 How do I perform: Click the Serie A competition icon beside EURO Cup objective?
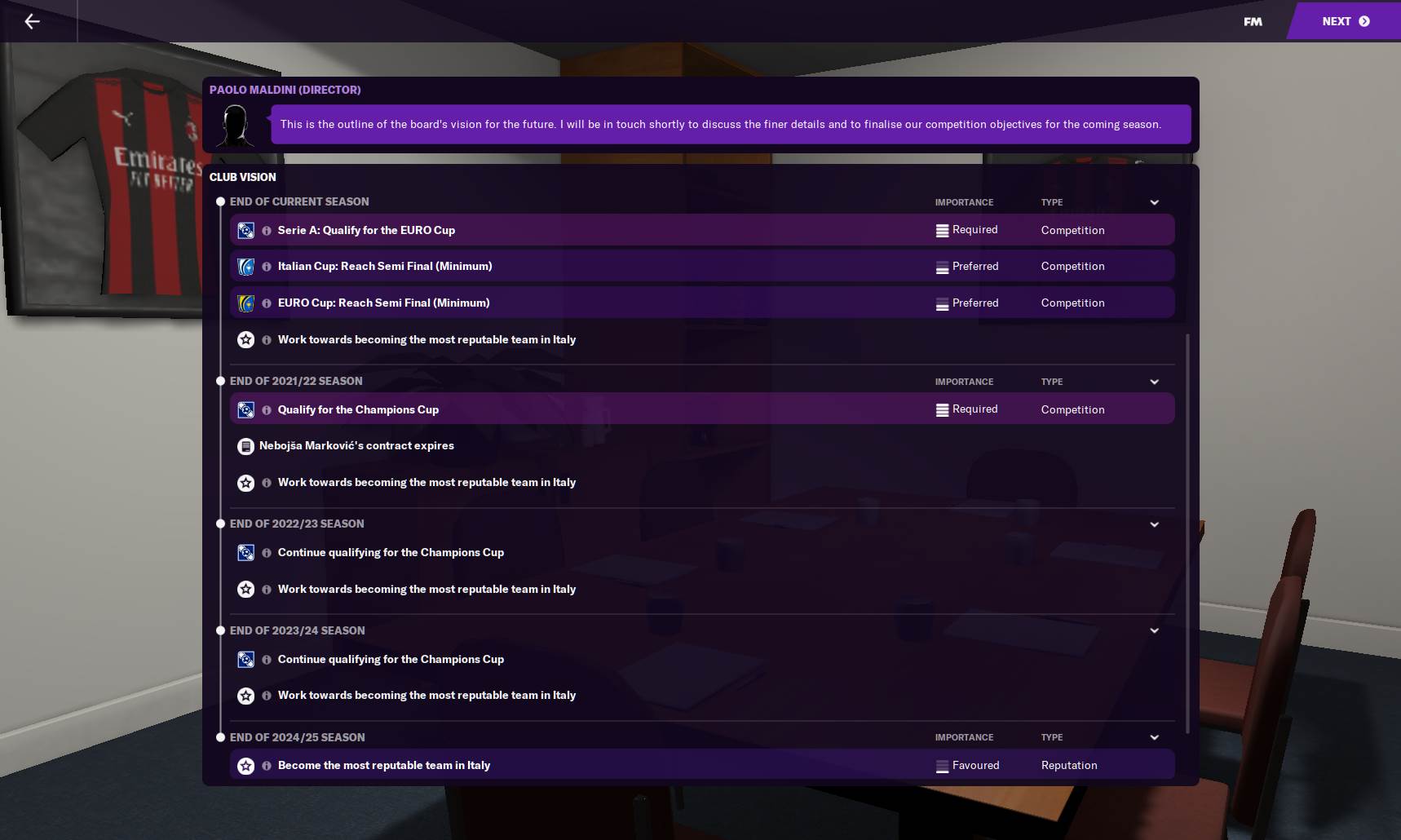point(246,230)
